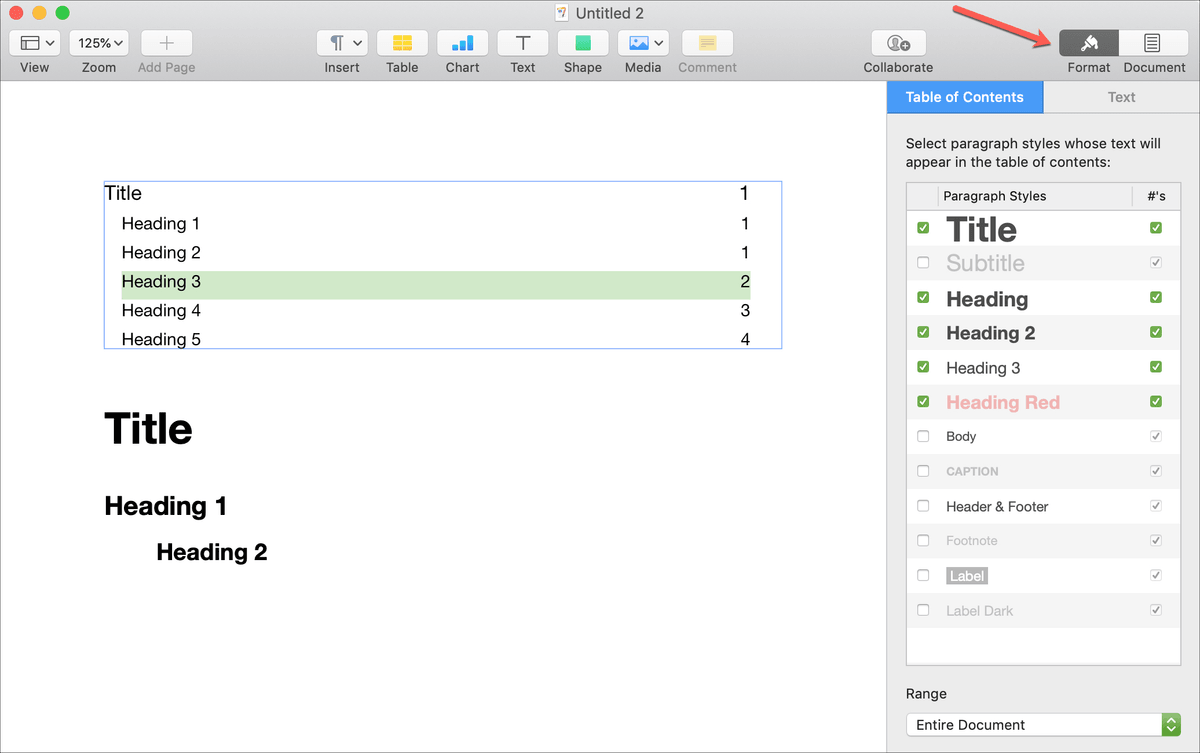Click the Format button
1200x753 pixels.
[1088, 43]
